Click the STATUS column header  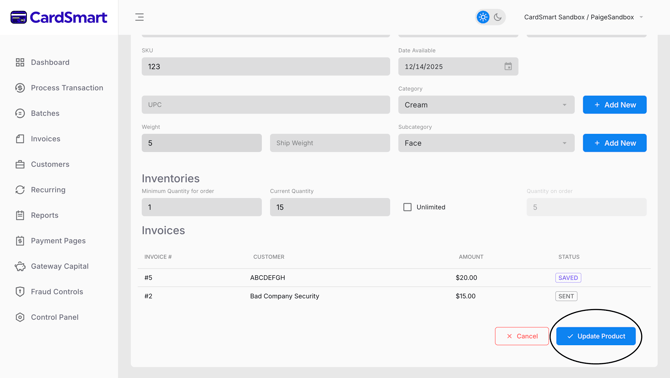click(569, 257)
